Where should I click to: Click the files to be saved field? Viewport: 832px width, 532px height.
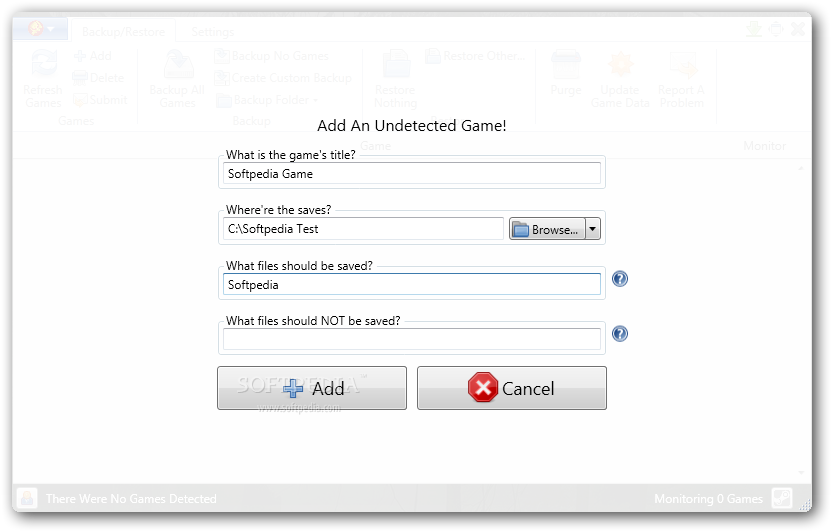412,284
